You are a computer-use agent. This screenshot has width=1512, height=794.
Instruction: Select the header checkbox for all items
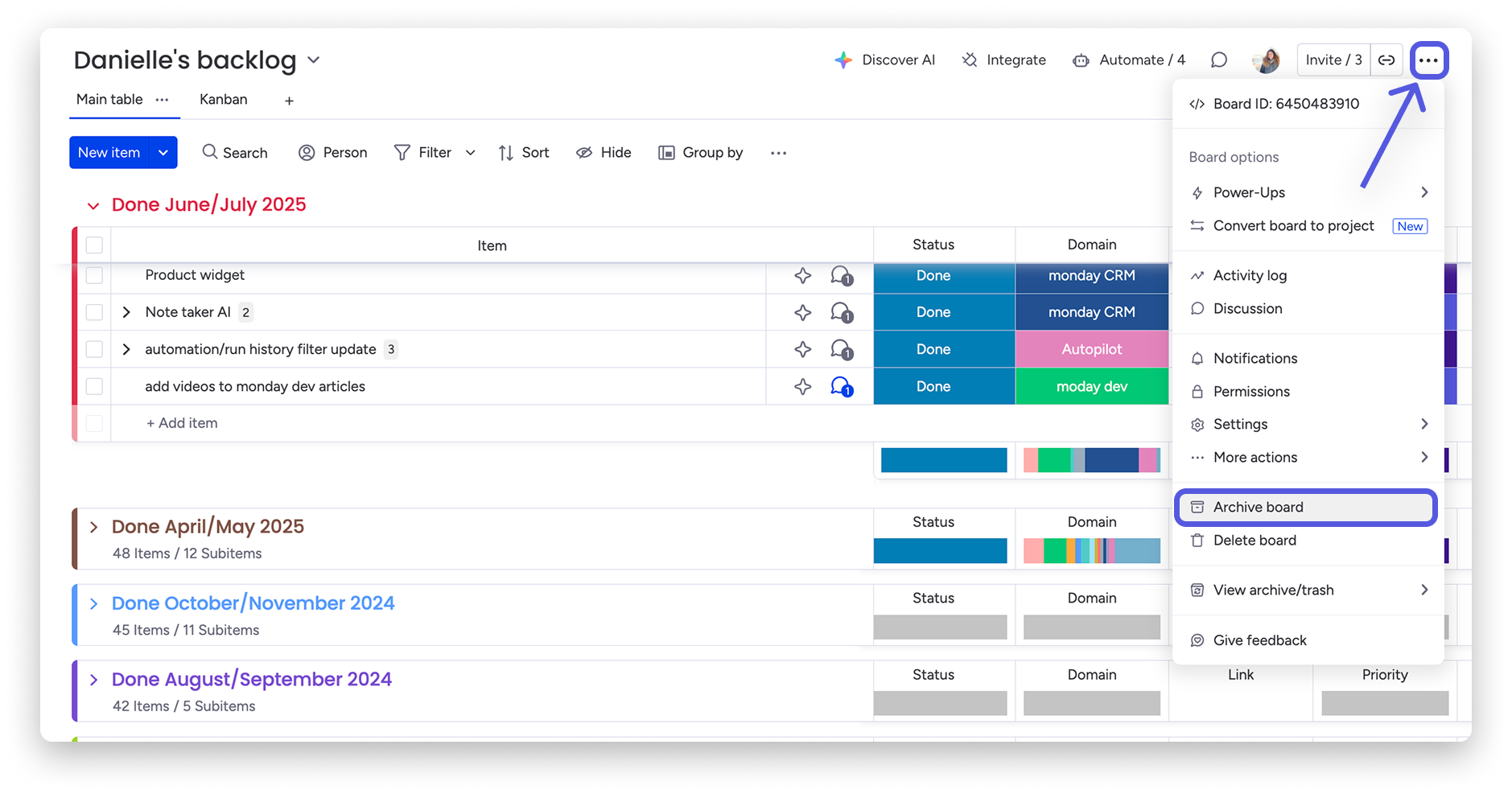[94, 245]
